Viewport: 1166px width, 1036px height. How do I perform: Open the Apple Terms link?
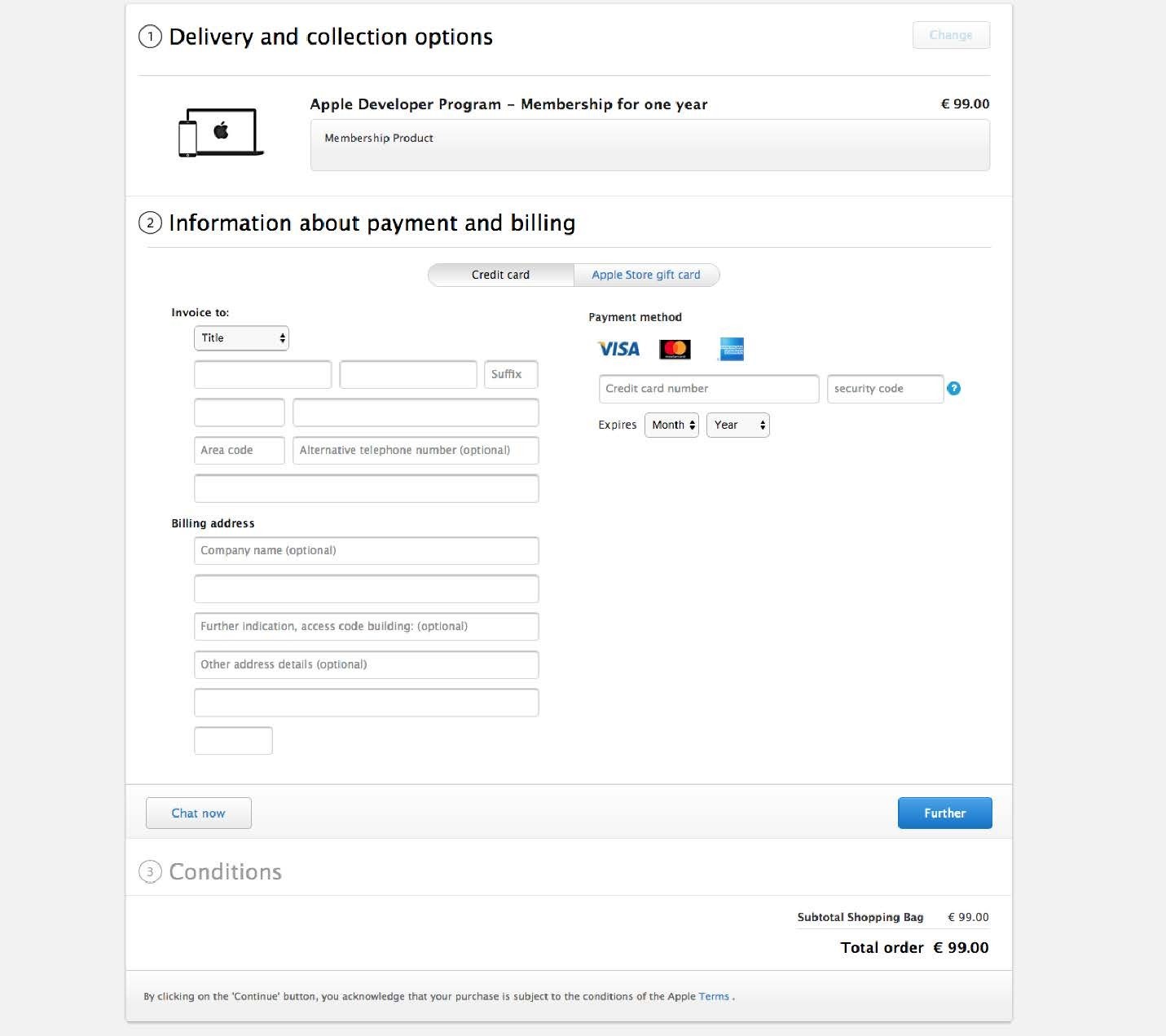[x=713, y=996]
